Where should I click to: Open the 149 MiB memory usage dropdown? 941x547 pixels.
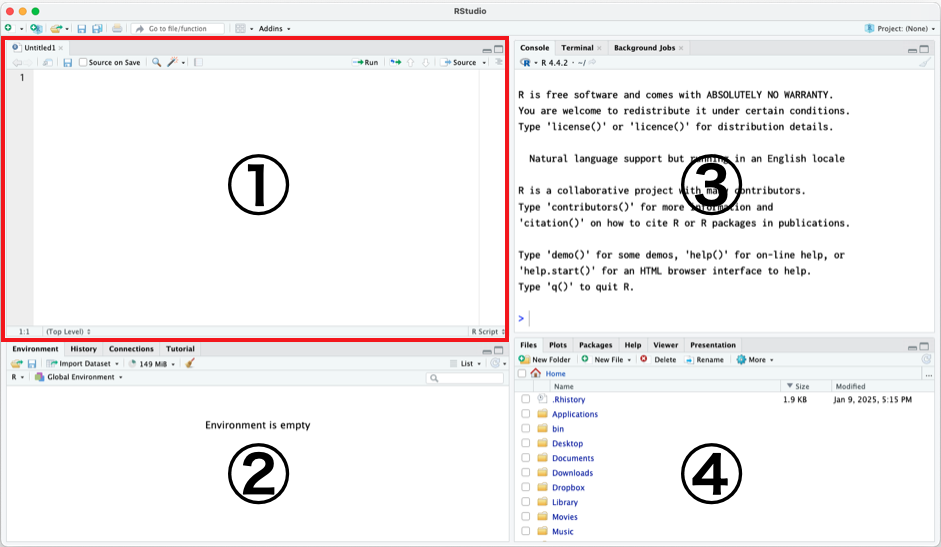[152, 363]
